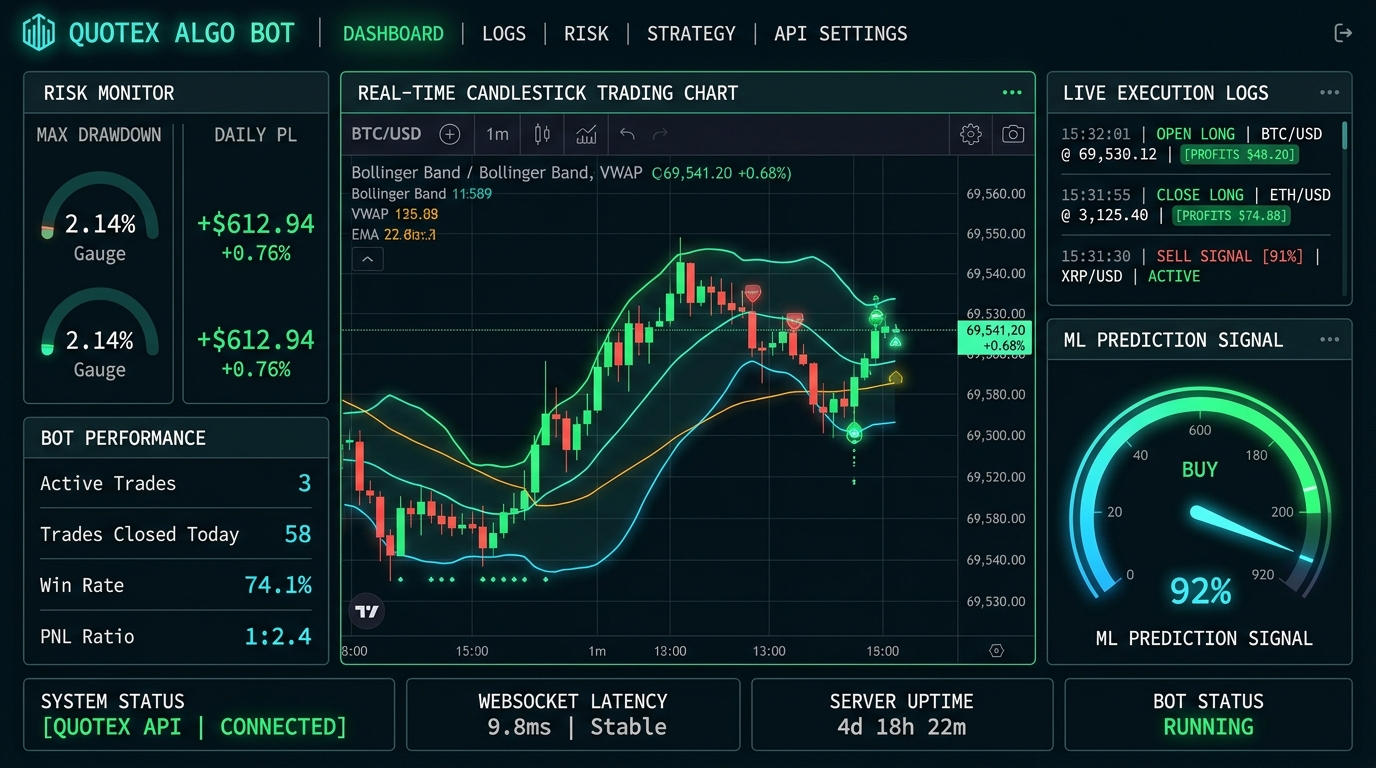Open the Strategy tab
Viewport: 1376px width, 768px height.
click(x=691, y=33)
